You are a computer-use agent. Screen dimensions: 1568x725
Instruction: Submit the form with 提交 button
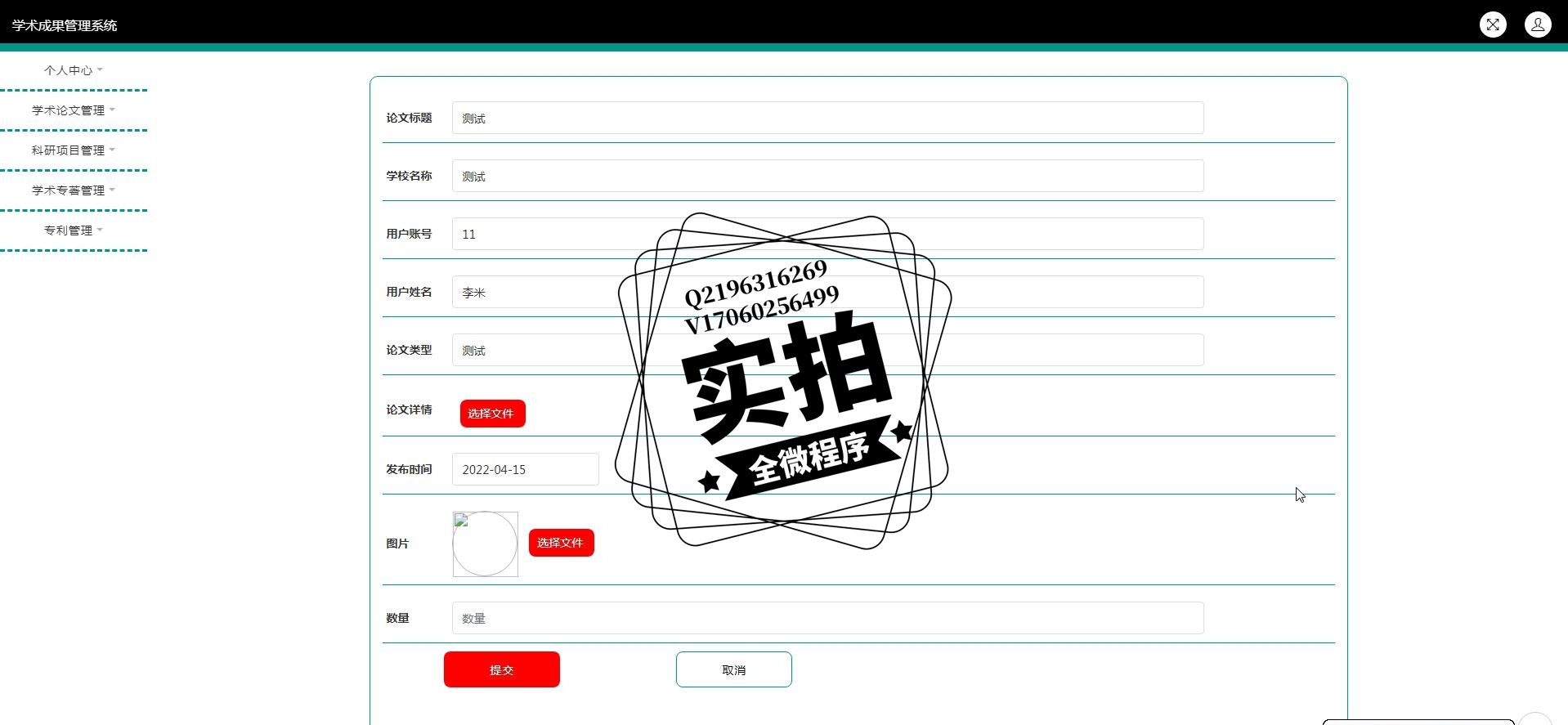(x=502, y=669)
